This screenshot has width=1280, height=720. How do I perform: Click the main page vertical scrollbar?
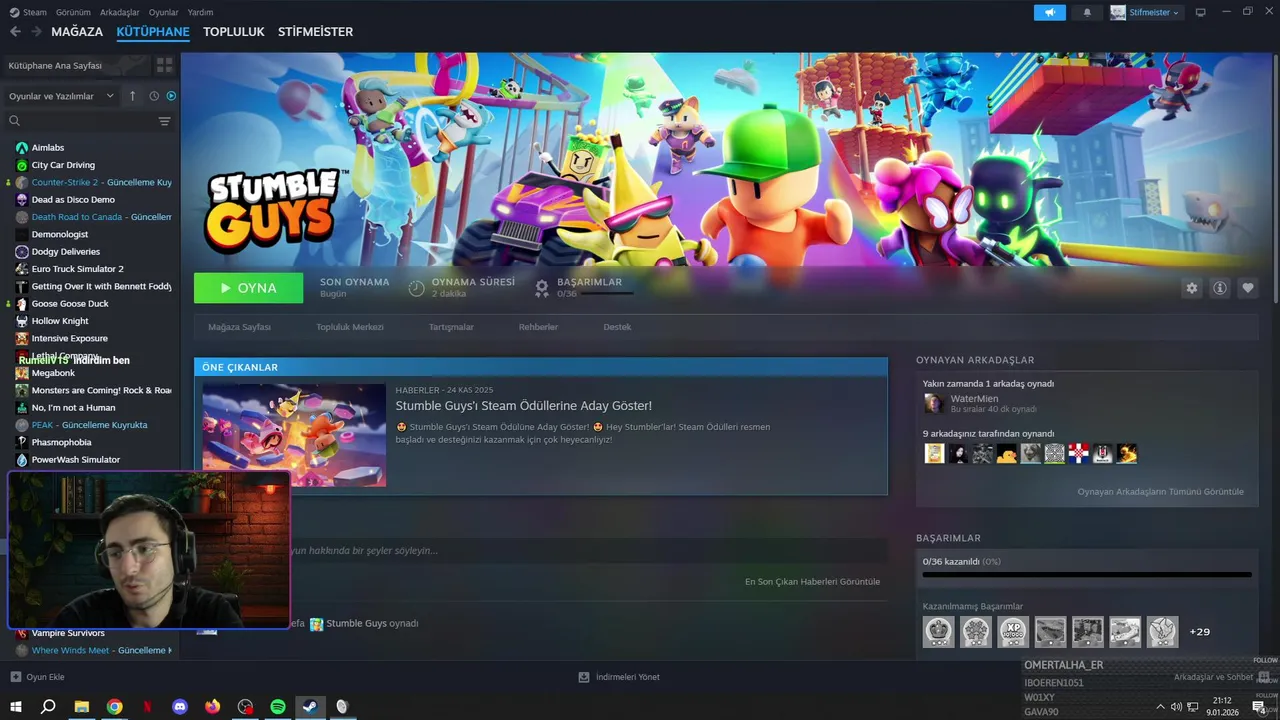1274,180
